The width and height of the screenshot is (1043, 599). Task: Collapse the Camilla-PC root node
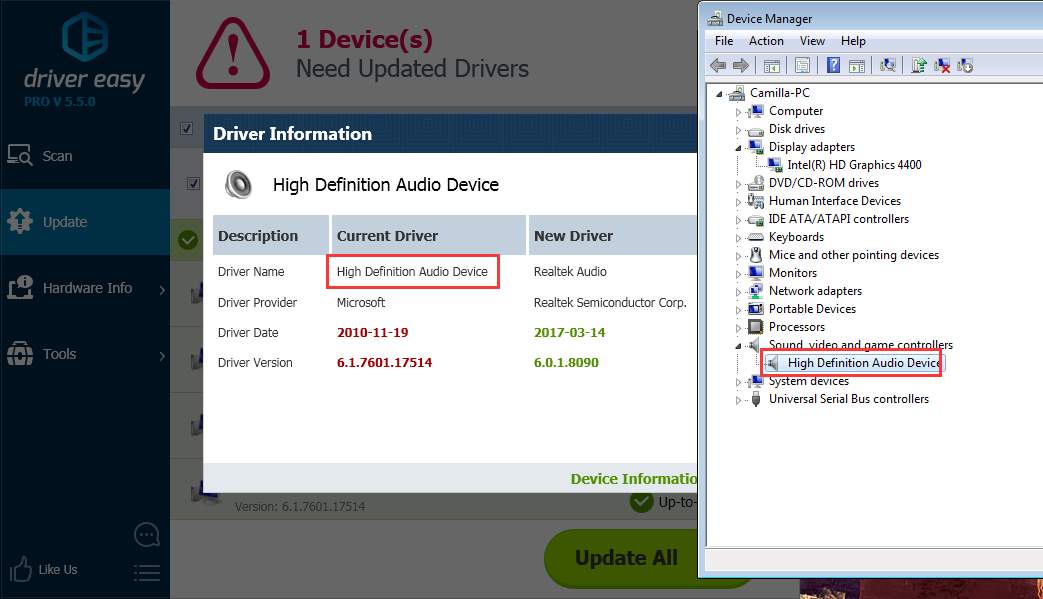[719, 94]
